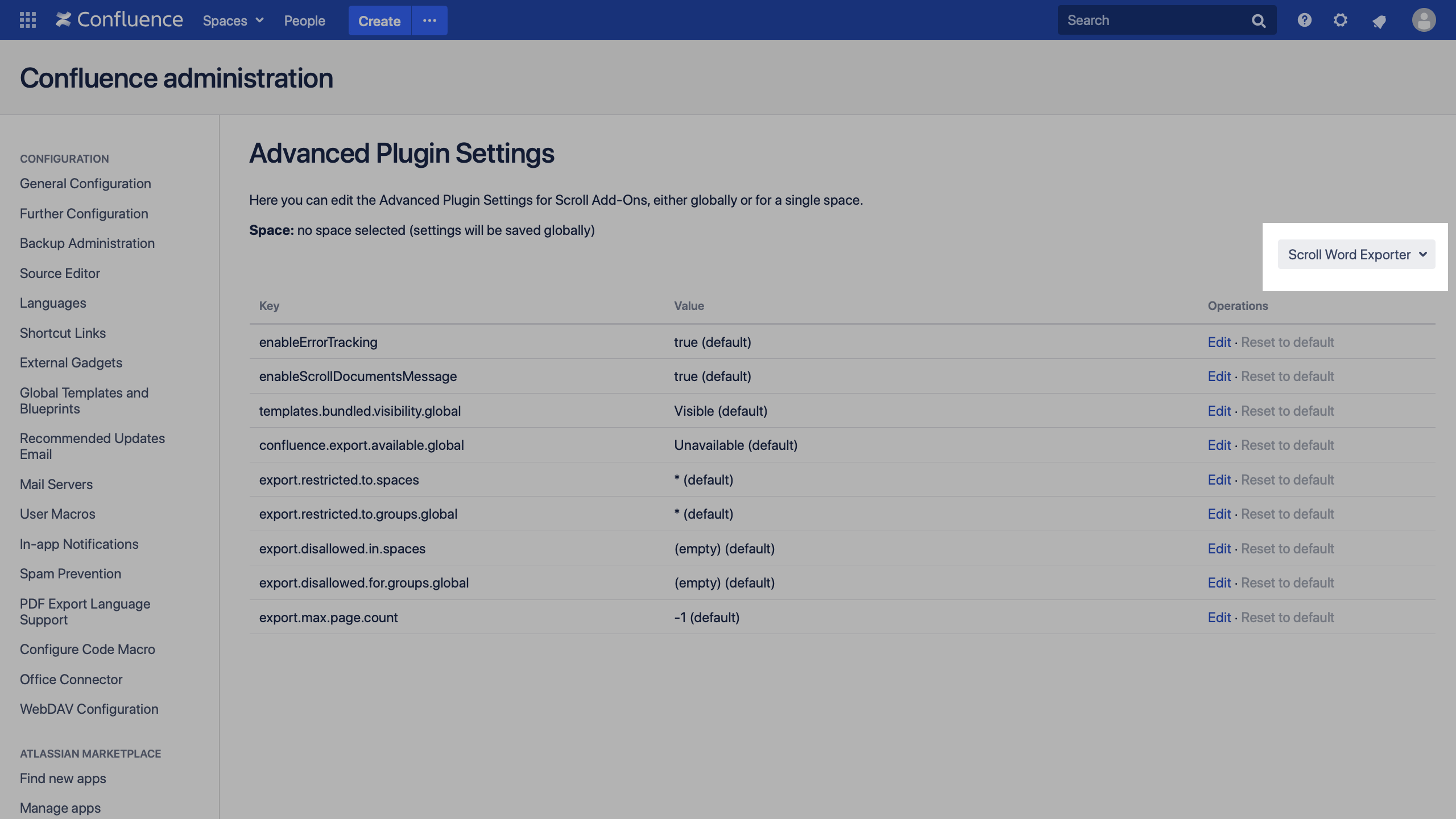Click the search magnifier icon
Screen dimensions: 1456x819
pos(1258,20)
